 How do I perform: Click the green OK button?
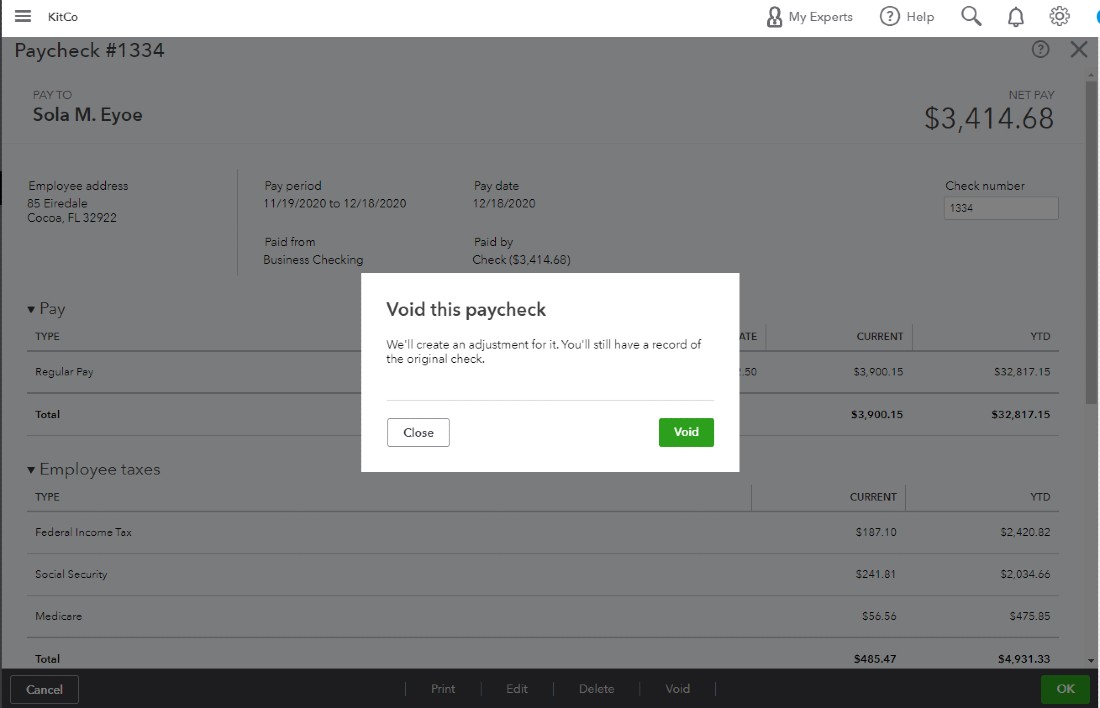[x=1065, y=688]
